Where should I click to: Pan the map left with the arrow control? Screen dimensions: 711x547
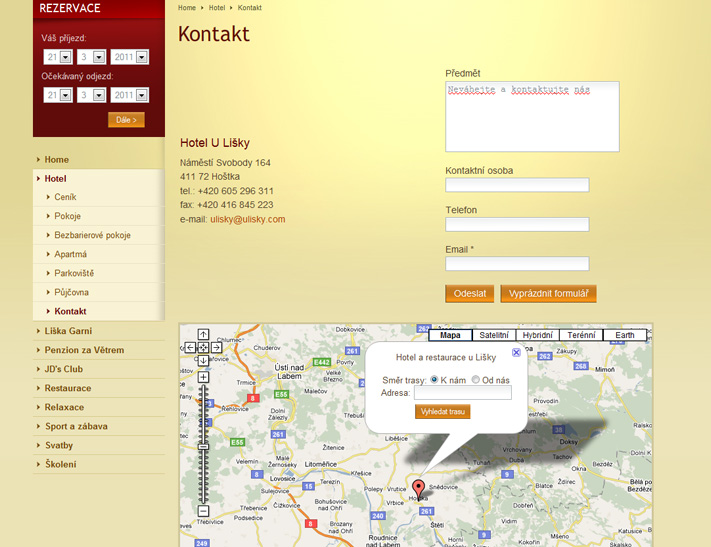point(190,348)
